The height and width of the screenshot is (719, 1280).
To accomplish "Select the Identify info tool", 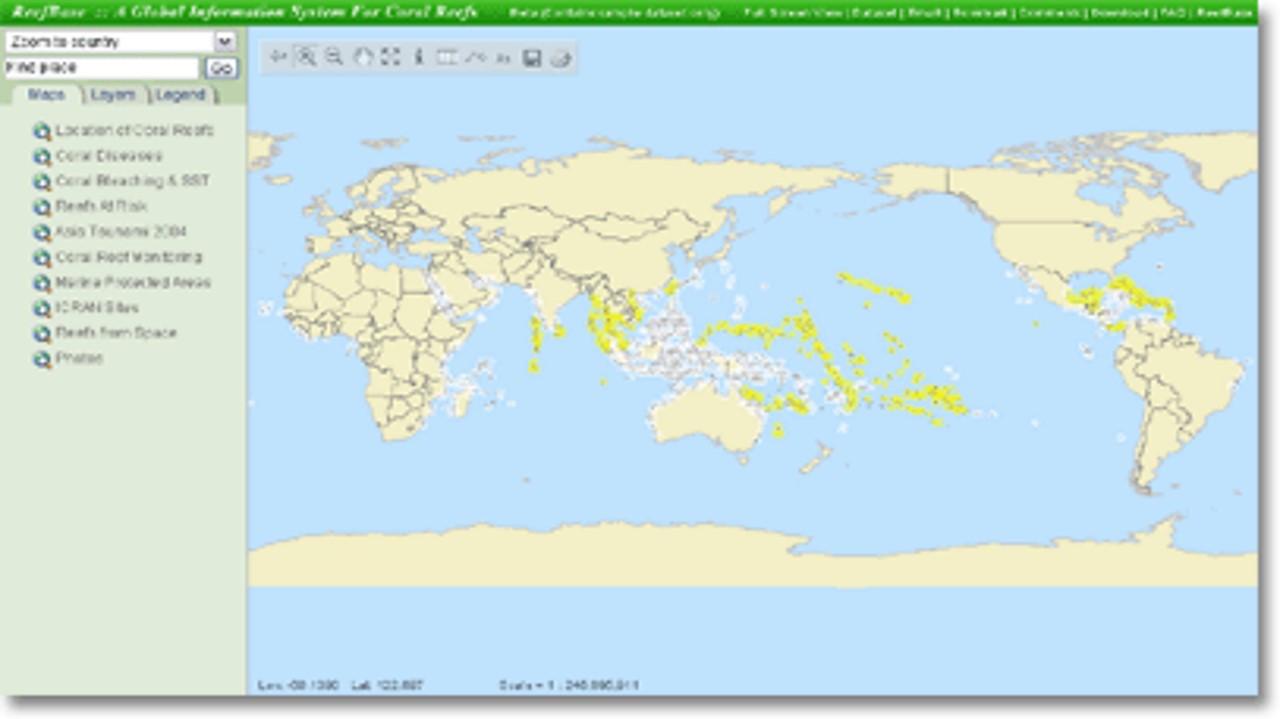I will (419, 57).
